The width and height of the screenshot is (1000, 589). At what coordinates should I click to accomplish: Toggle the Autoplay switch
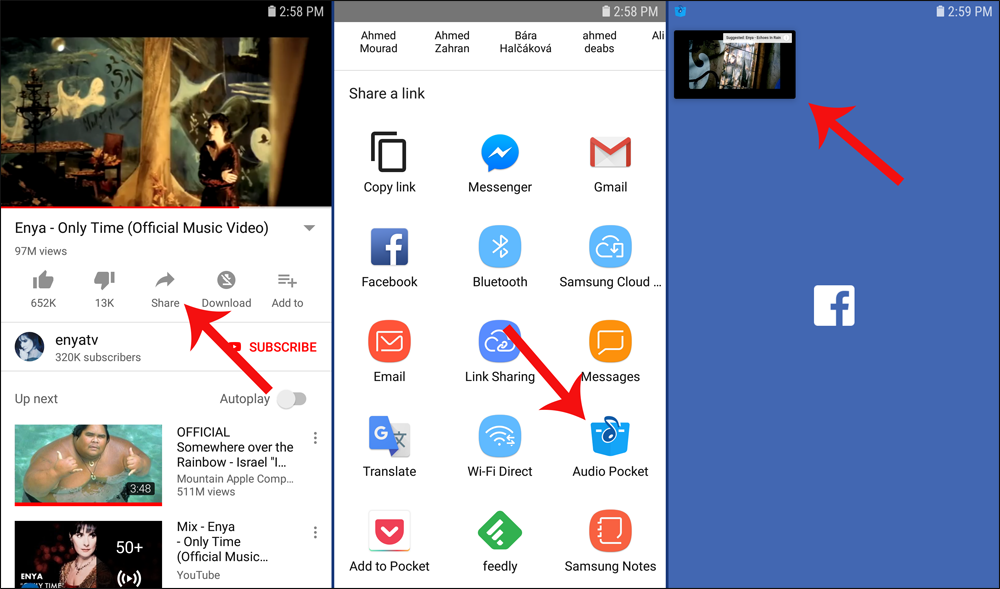pos(292,399)
